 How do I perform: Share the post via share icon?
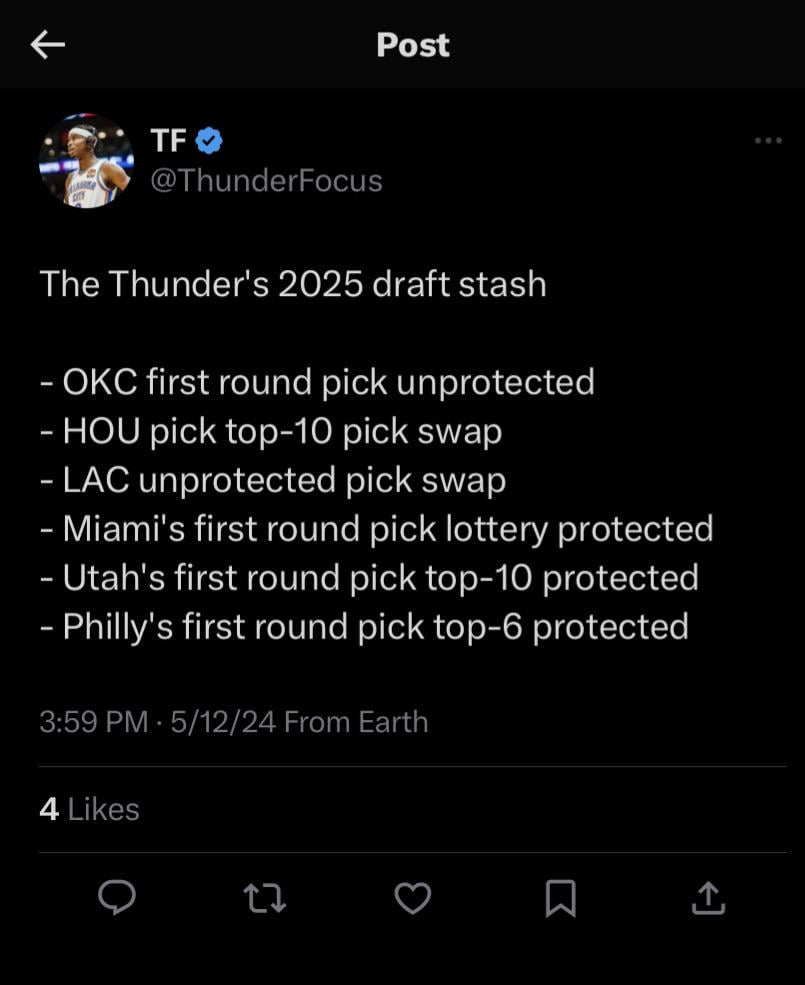(708, 897)
